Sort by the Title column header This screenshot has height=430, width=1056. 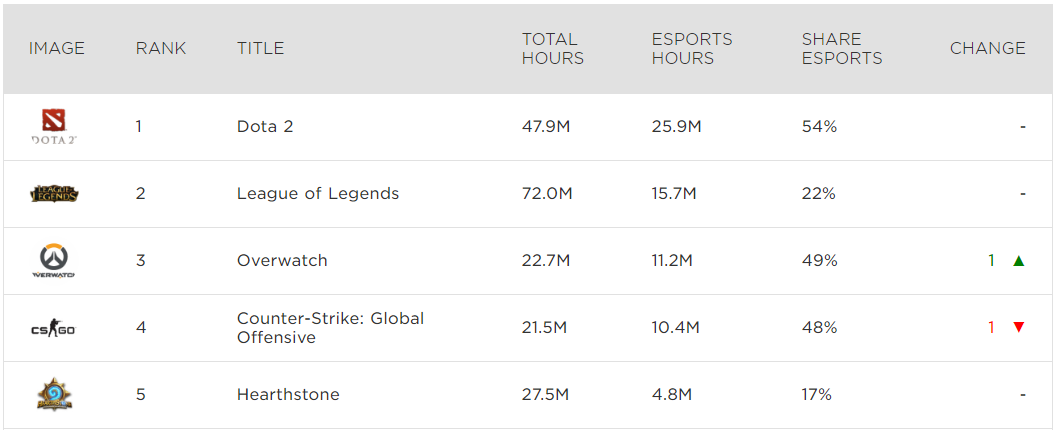click(x=260, y=48)
